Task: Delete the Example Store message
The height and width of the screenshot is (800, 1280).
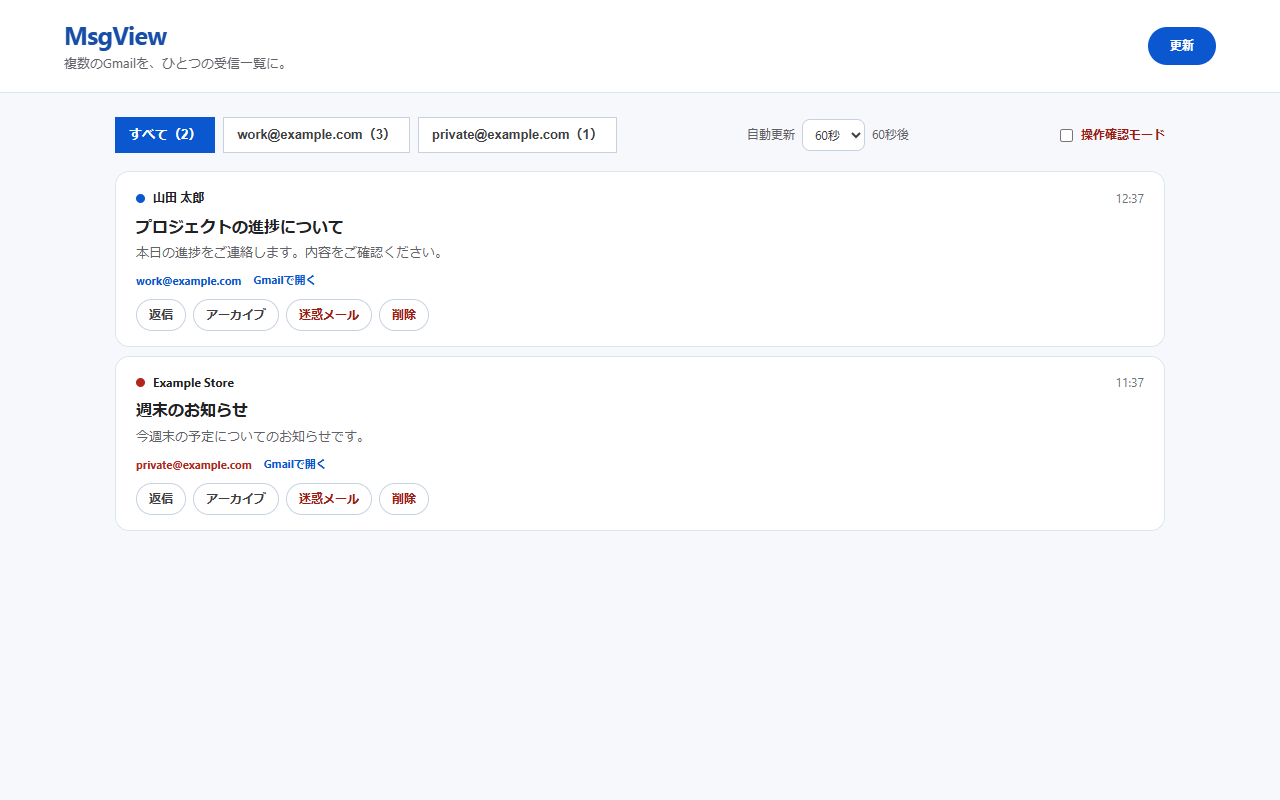Action: [404, 499]
